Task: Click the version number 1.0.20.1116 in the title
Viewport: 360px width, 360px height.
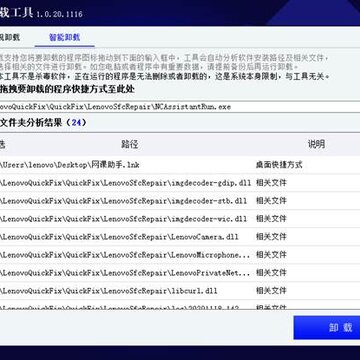Action: (x=59, y=14)
